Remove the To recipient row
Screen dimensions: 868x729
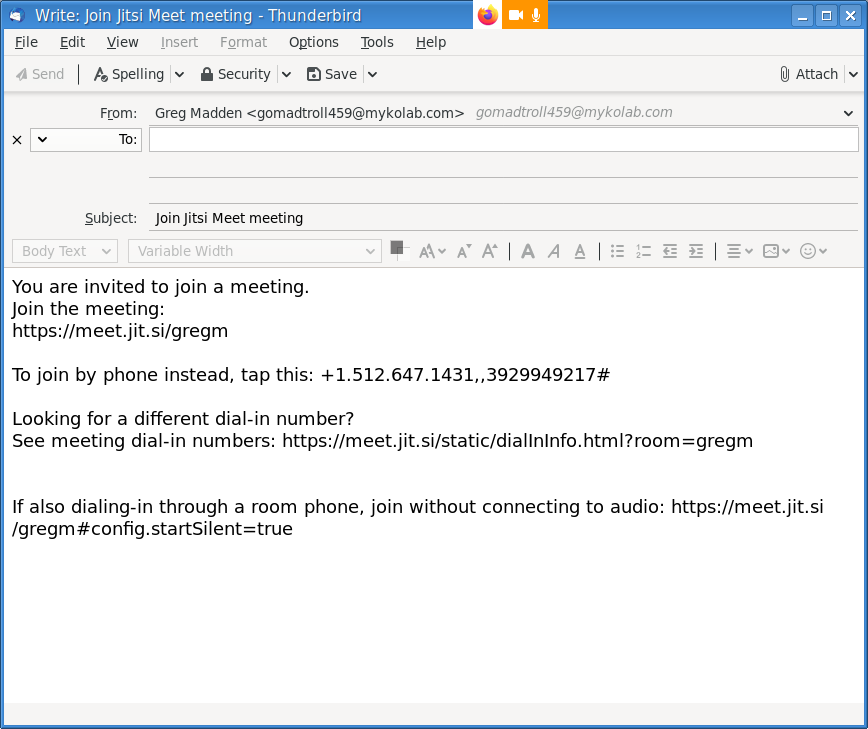coord(17,139)
